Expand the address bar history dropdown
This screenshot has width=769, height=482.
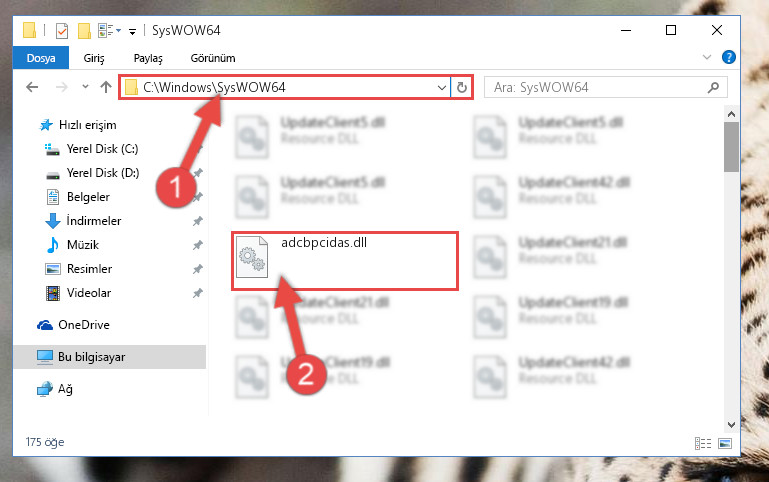(441, 87)
